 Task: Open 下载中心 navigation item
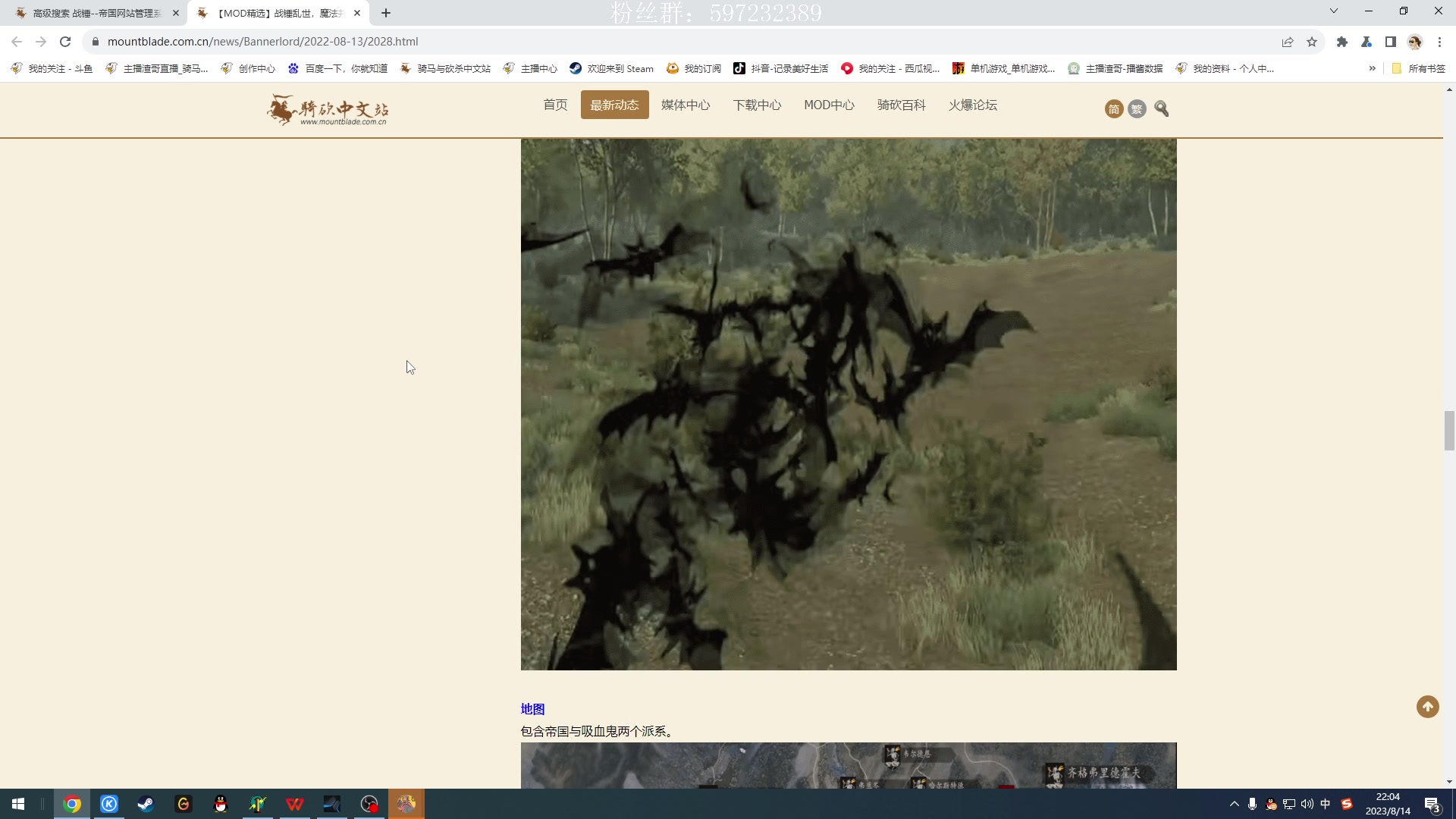point(757,105)
